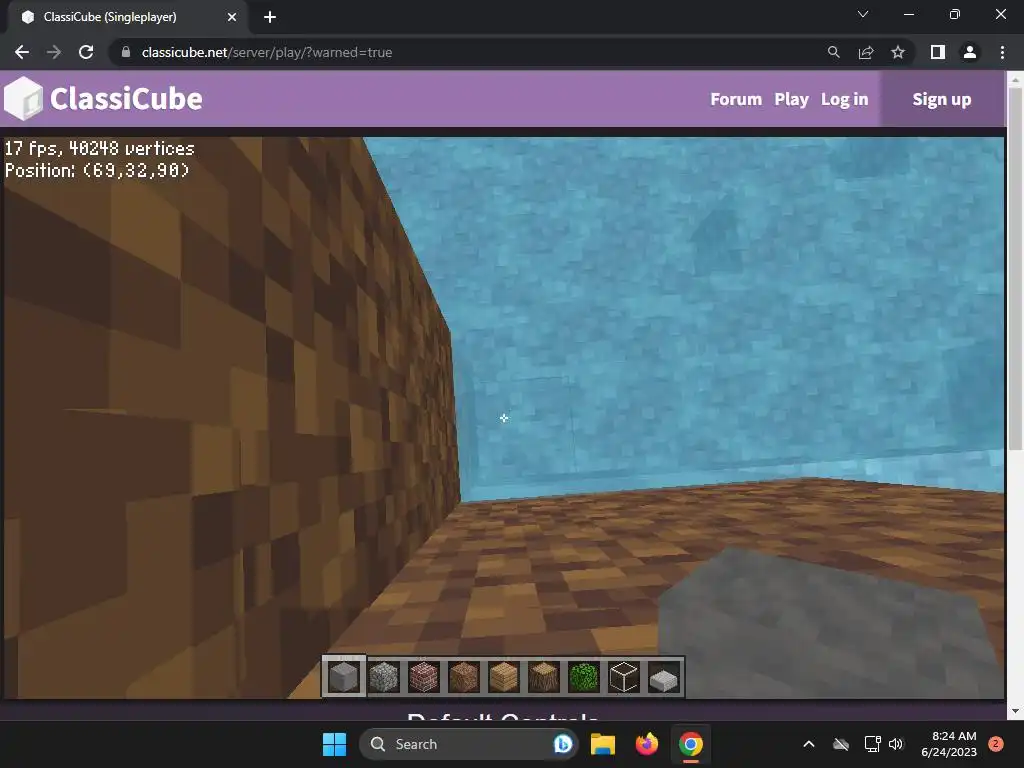Share this page via share icon
Viewport: 1024px width, 768px height.
click(866, 52)
